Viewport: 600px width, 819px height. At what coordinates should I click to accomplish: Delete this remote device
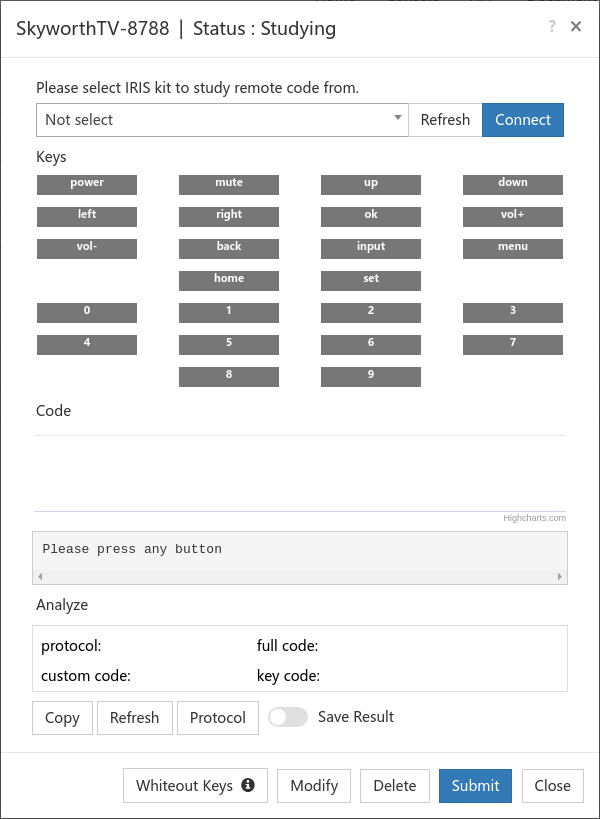pyautogui.click(x=394, y=786)
